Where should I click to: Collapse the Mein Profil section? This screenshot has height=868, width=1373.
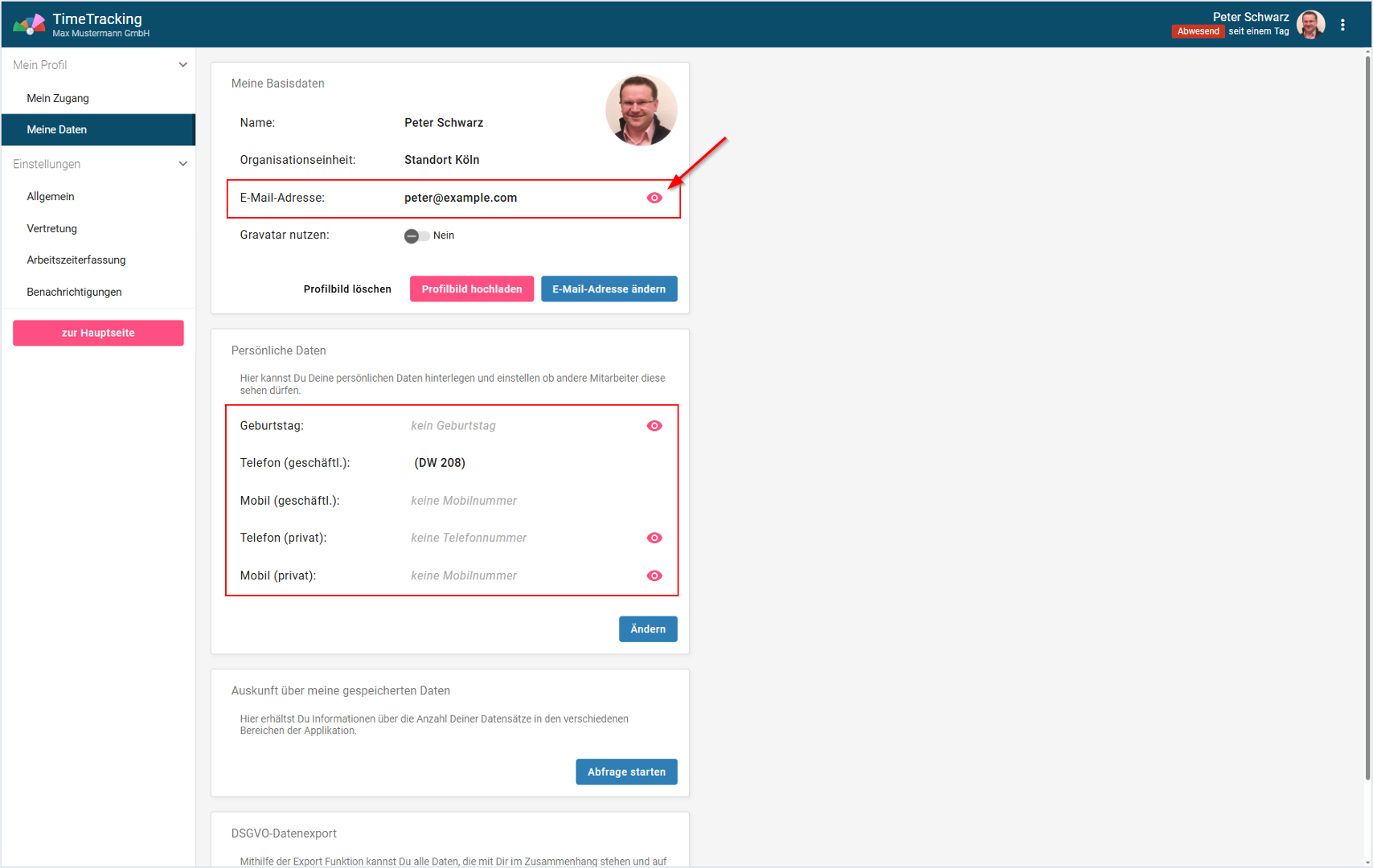click(182, 65)
